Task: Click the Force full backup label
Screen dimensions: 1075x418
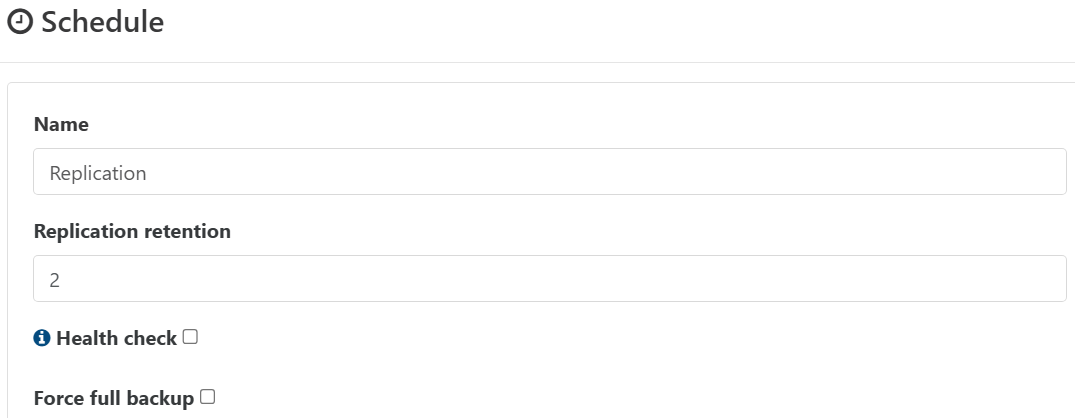Action: pyautogui.click(x=113, y=398)
